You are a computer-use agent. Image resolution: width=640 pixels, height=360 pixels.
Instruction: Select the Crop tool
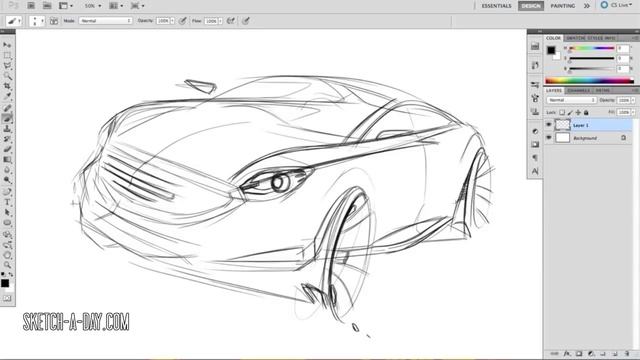coord(7,86)
